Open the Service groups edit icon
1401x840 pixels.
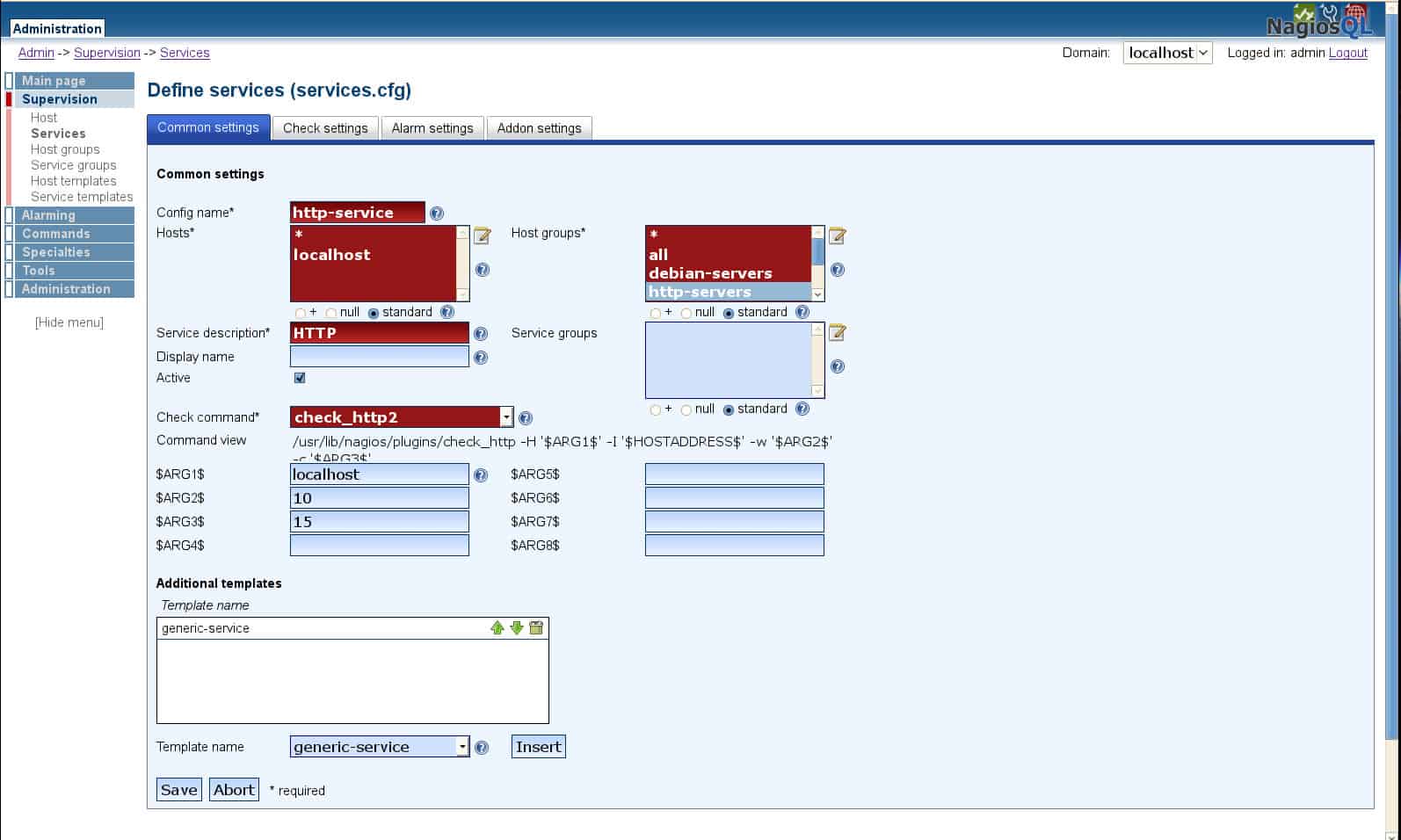(x=837, y=332)
